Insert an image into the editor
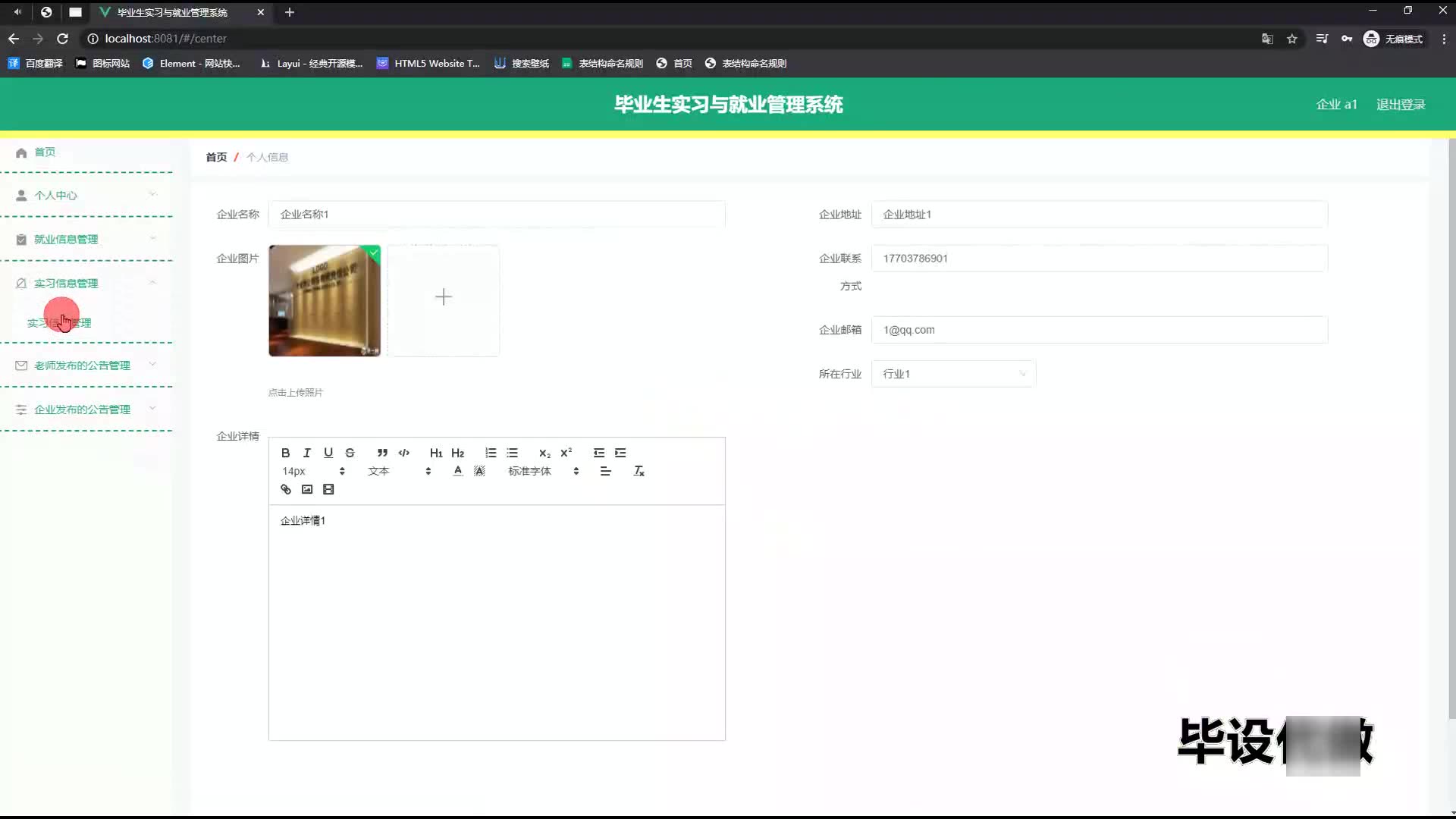 tap(306, 489)
